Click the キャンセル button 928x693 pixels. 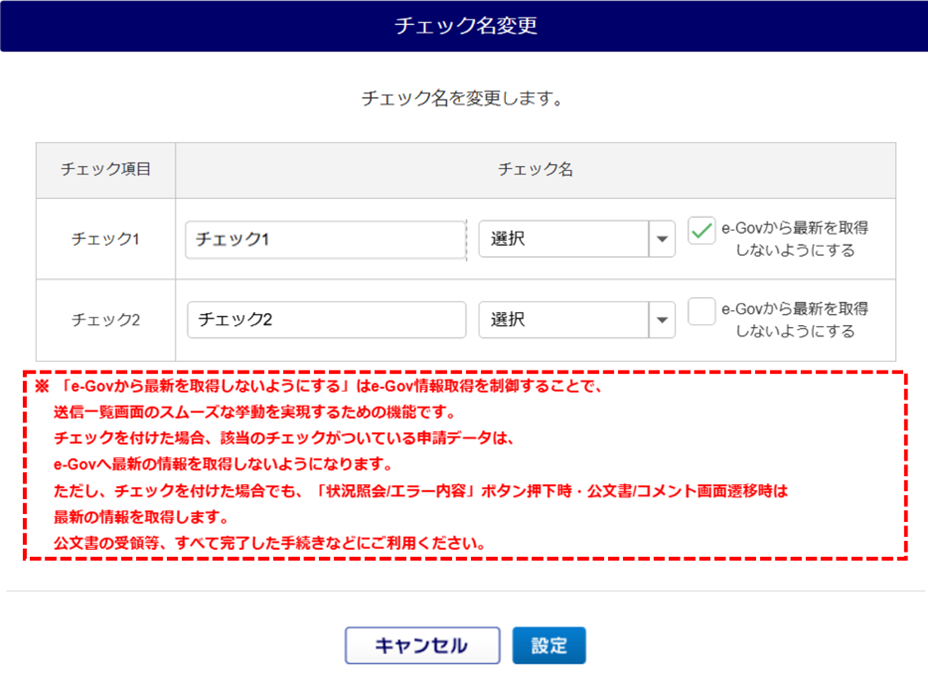click(x=423, y=646)
